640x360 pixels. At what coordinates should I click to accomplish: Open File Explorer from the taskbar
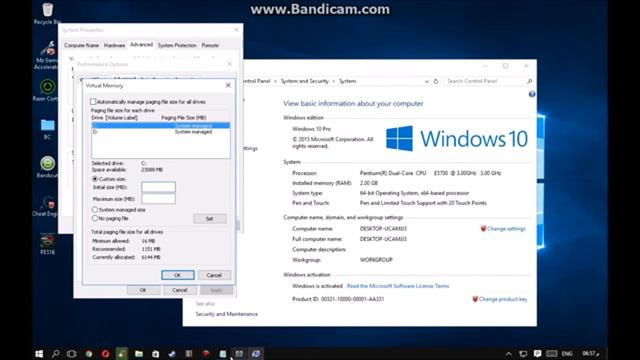pyautogui.click(x=139, y=353)
